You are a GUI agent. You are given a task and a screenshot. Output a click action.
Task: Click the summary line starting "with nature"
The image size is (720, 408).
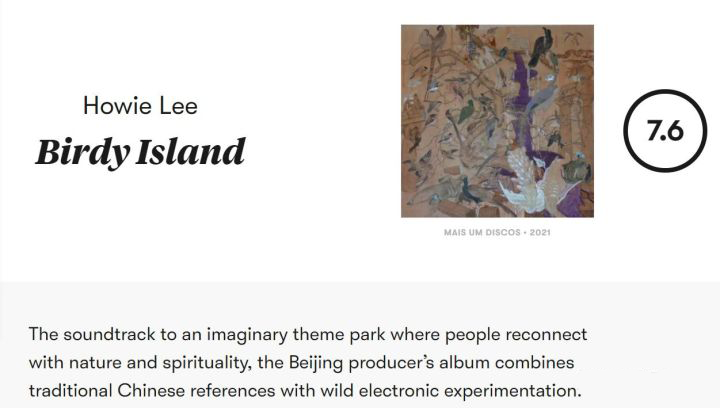pos(301,361)
